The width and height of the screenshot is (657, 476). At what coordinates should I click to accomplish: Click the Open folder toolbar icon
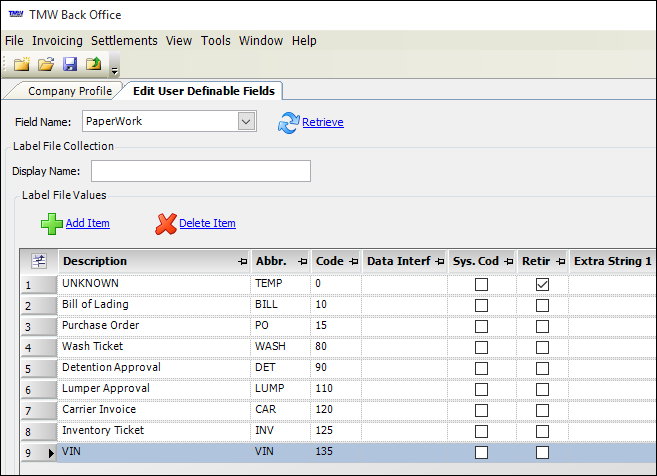(x=46, y=65)
